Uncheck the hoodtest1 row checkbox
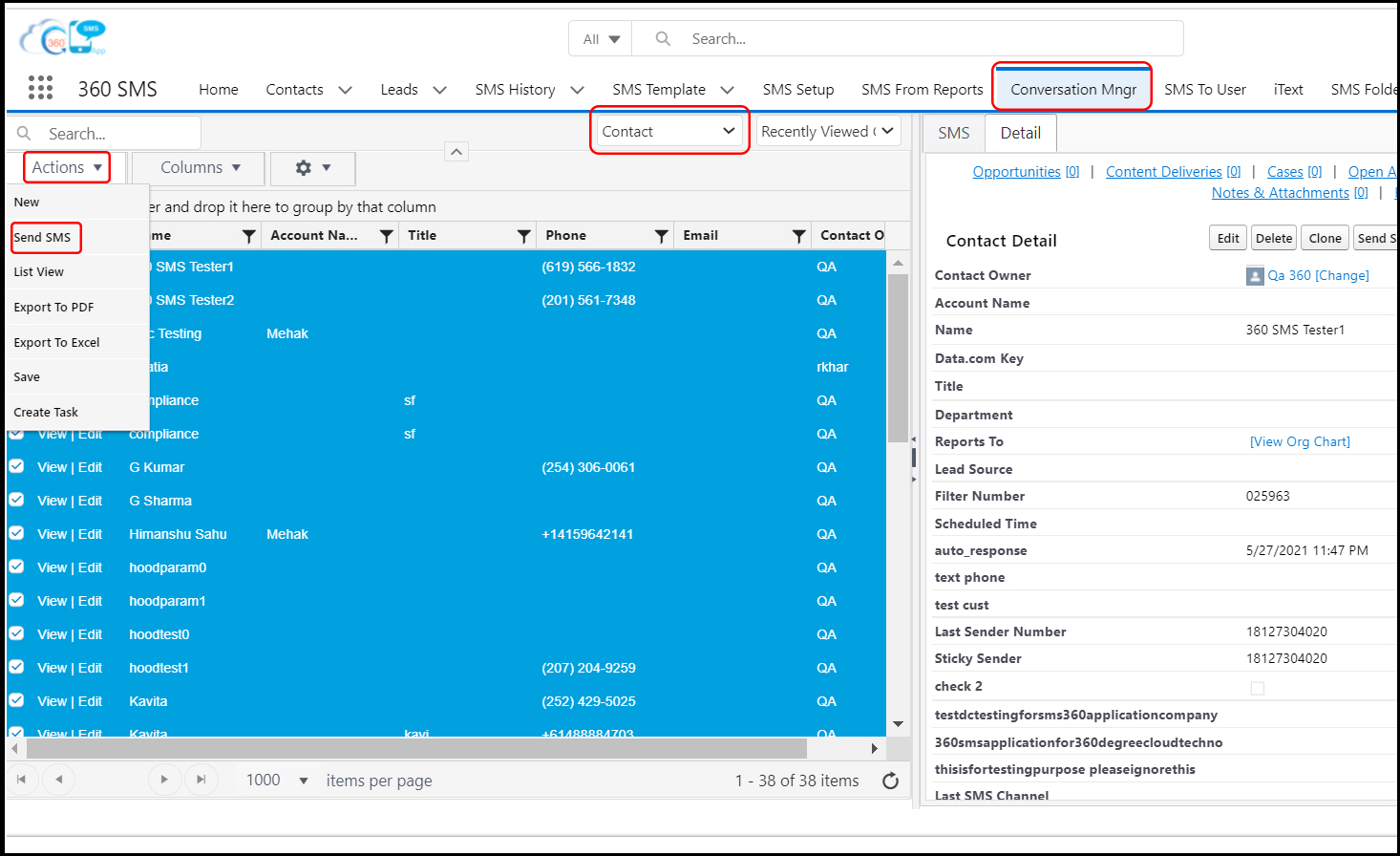1400x856 pixels. [x=17, y=667]
